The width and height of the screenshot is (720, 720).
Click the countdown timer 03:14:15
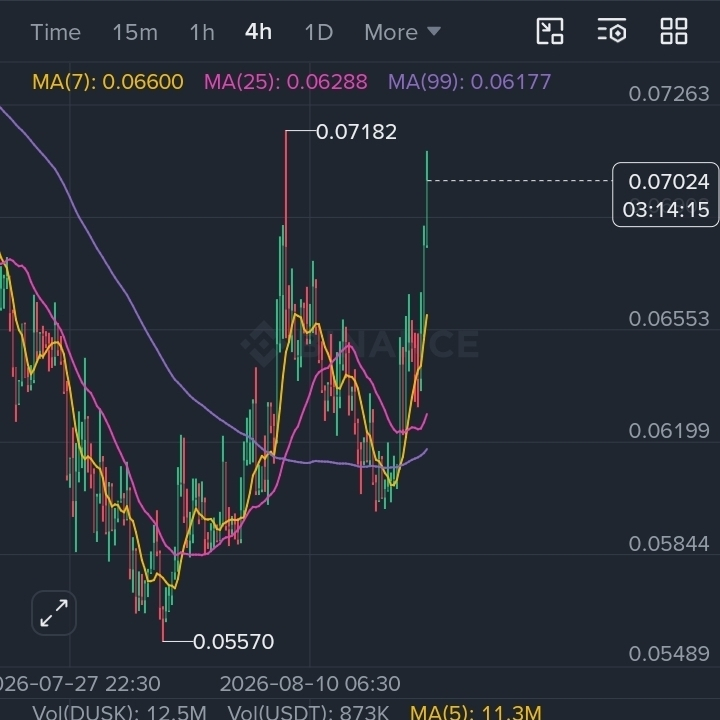666,210
